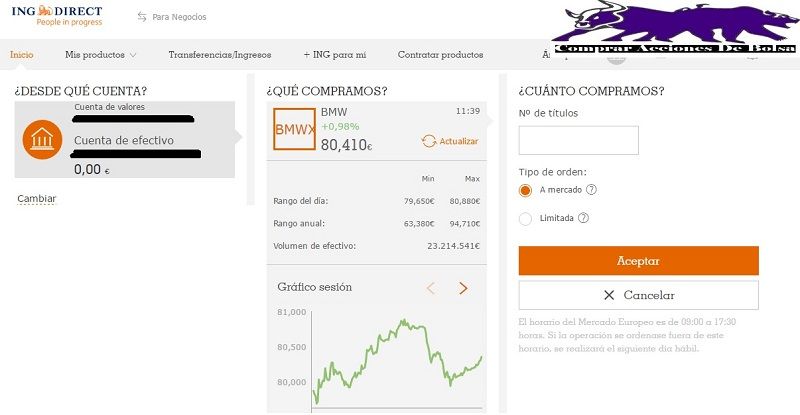Click the +0,98% change value
Screen dimensions: 800x415
[340, 126]
